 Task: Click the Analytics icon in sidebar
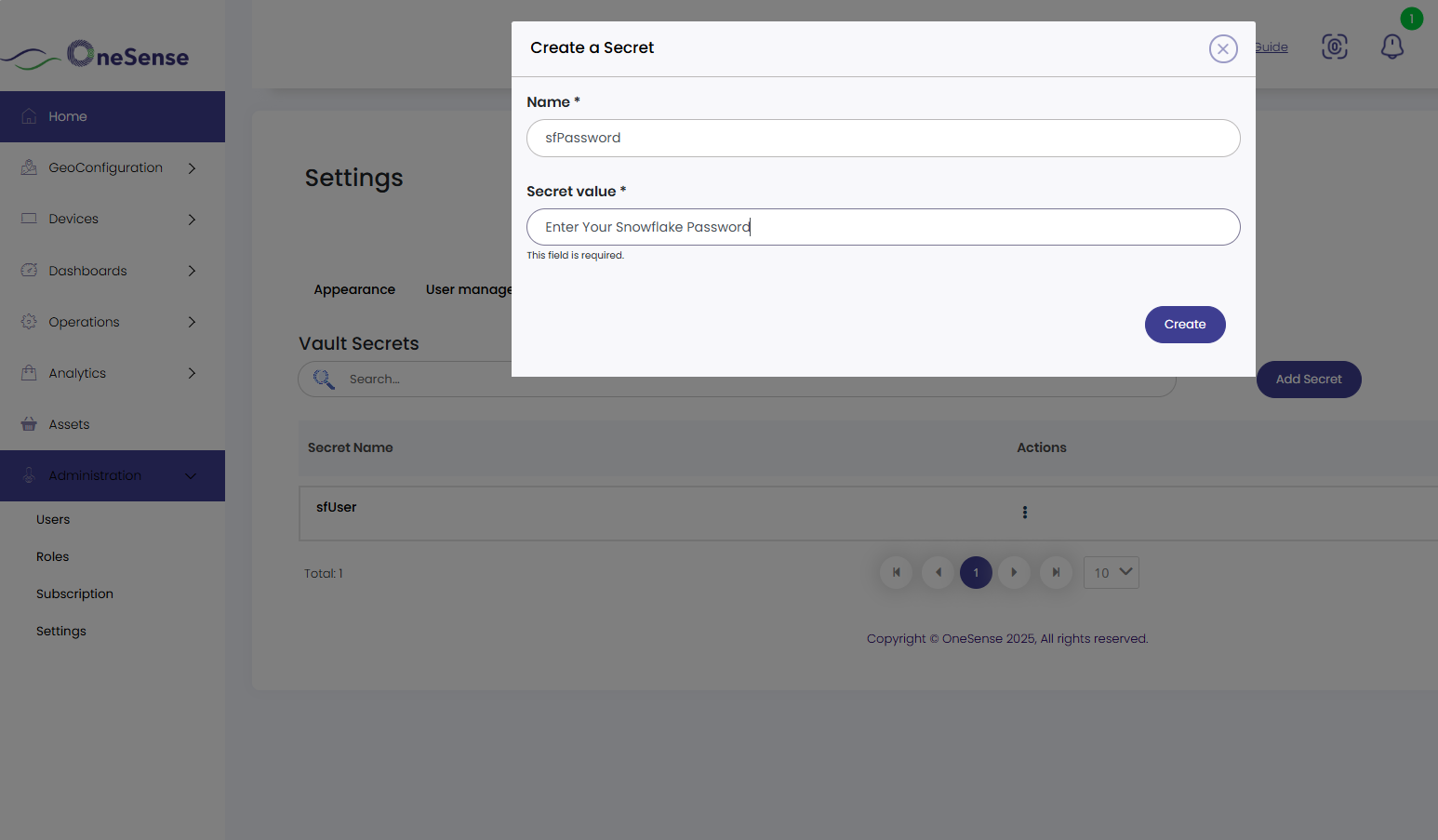click(x=29, y=372)
